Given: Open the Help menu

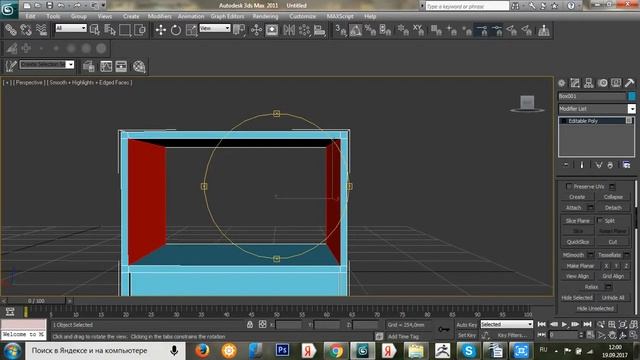Looking at the screenshot, I should 370,16.
